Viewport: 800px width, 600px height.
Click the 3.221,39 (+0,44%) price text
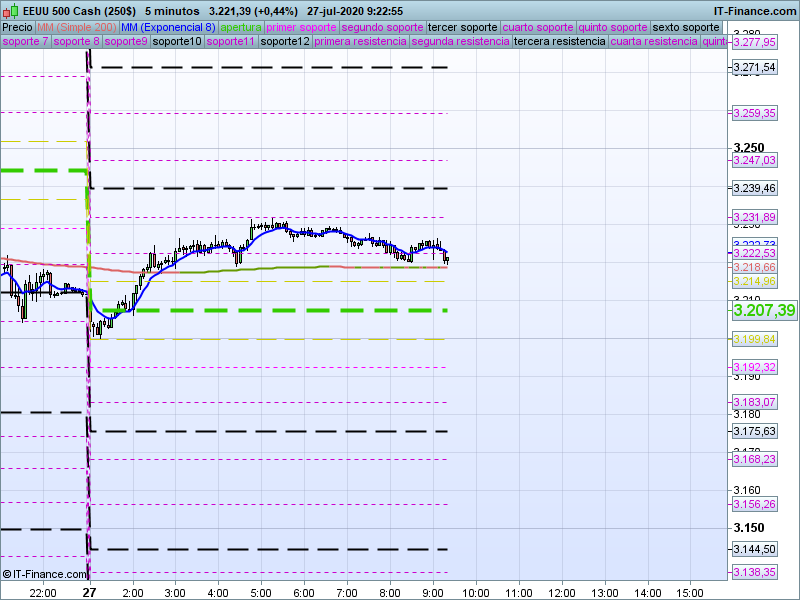pyautogui.click(x=253, y=11)
